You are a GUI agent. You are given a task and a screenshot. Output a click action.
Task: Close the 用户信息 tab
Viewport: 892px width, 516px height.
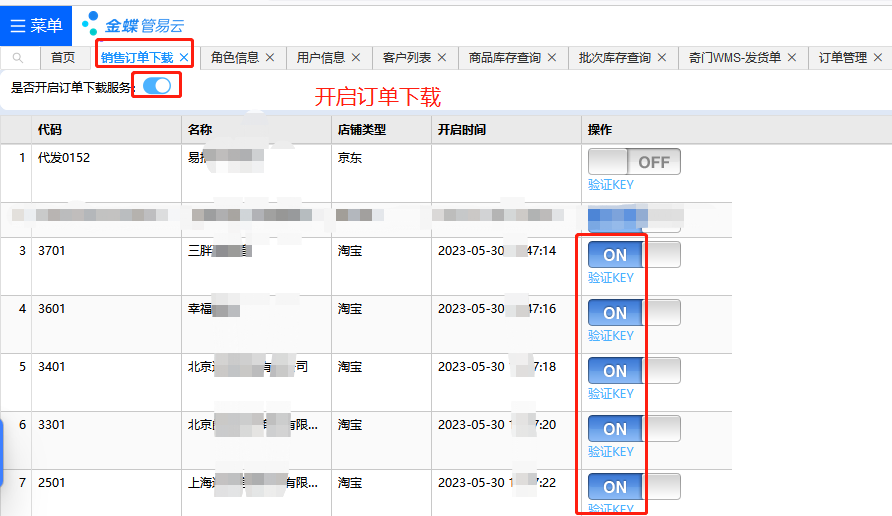[355, 58]
